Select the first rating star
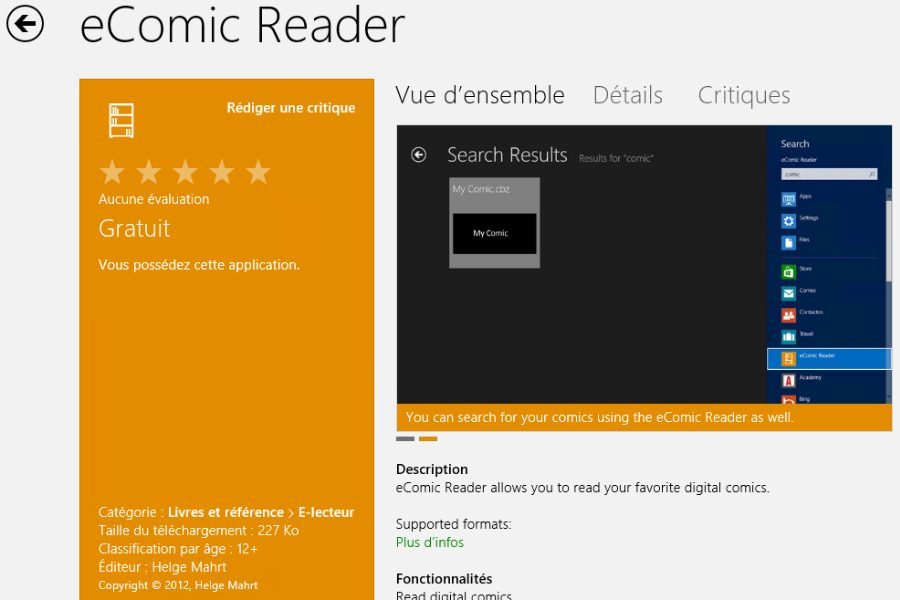 pos(112,172)
